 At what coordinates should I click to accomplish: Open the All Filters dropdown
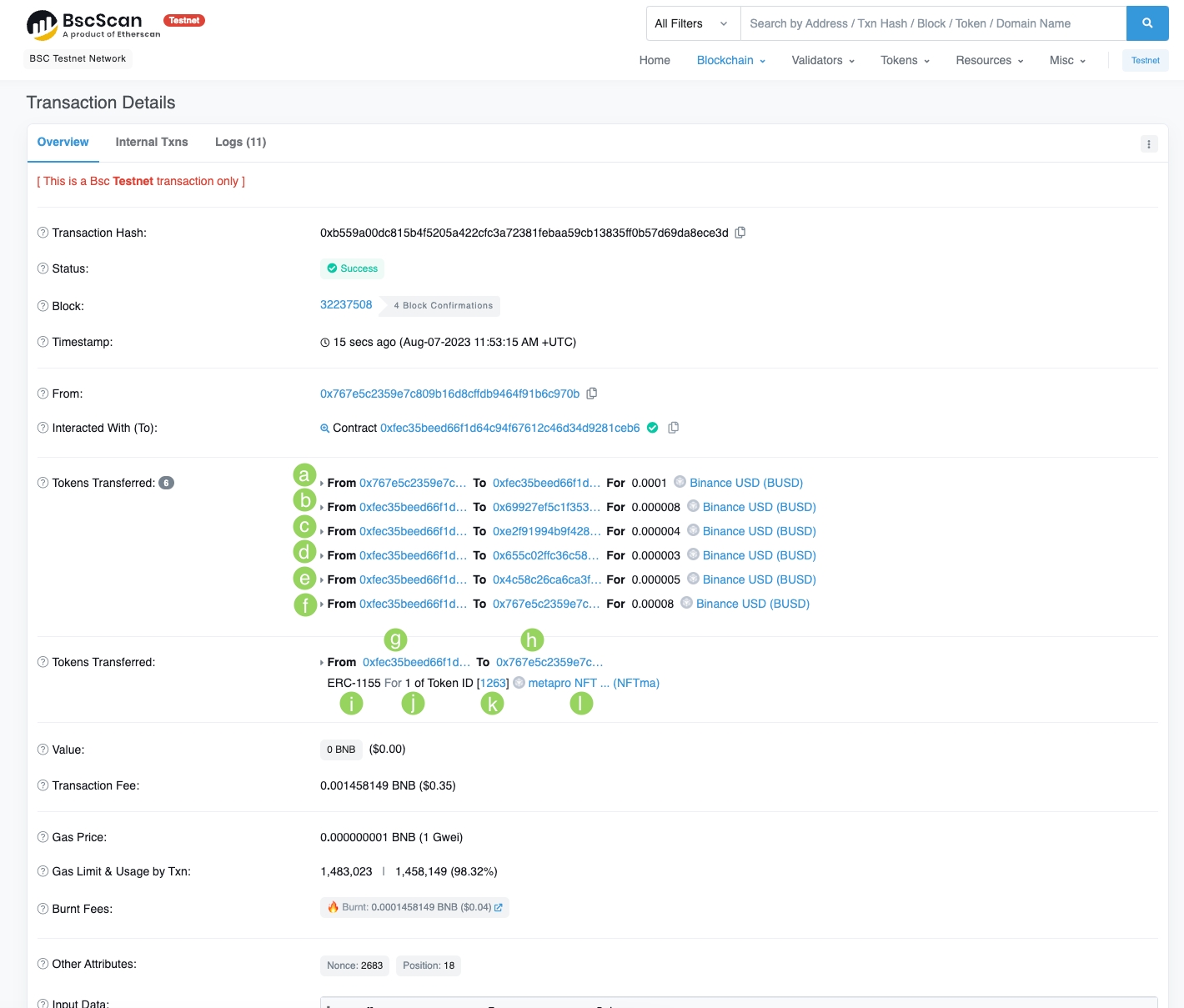click(692, 23)
